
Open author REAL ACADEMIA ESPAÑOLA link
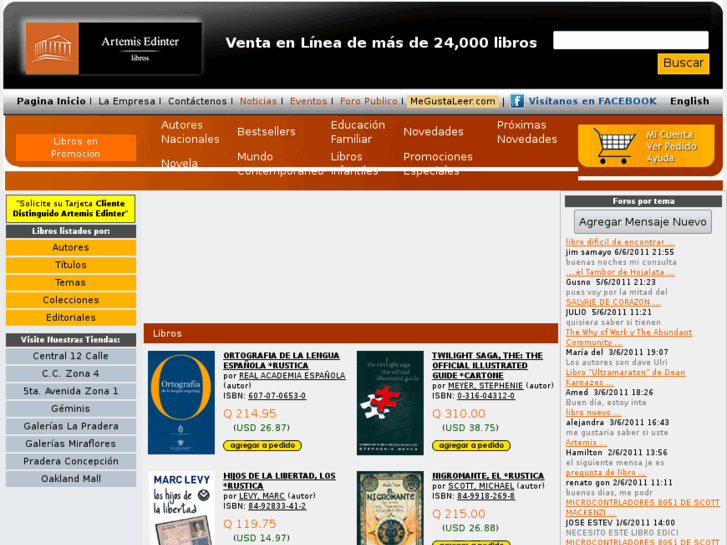292,376
